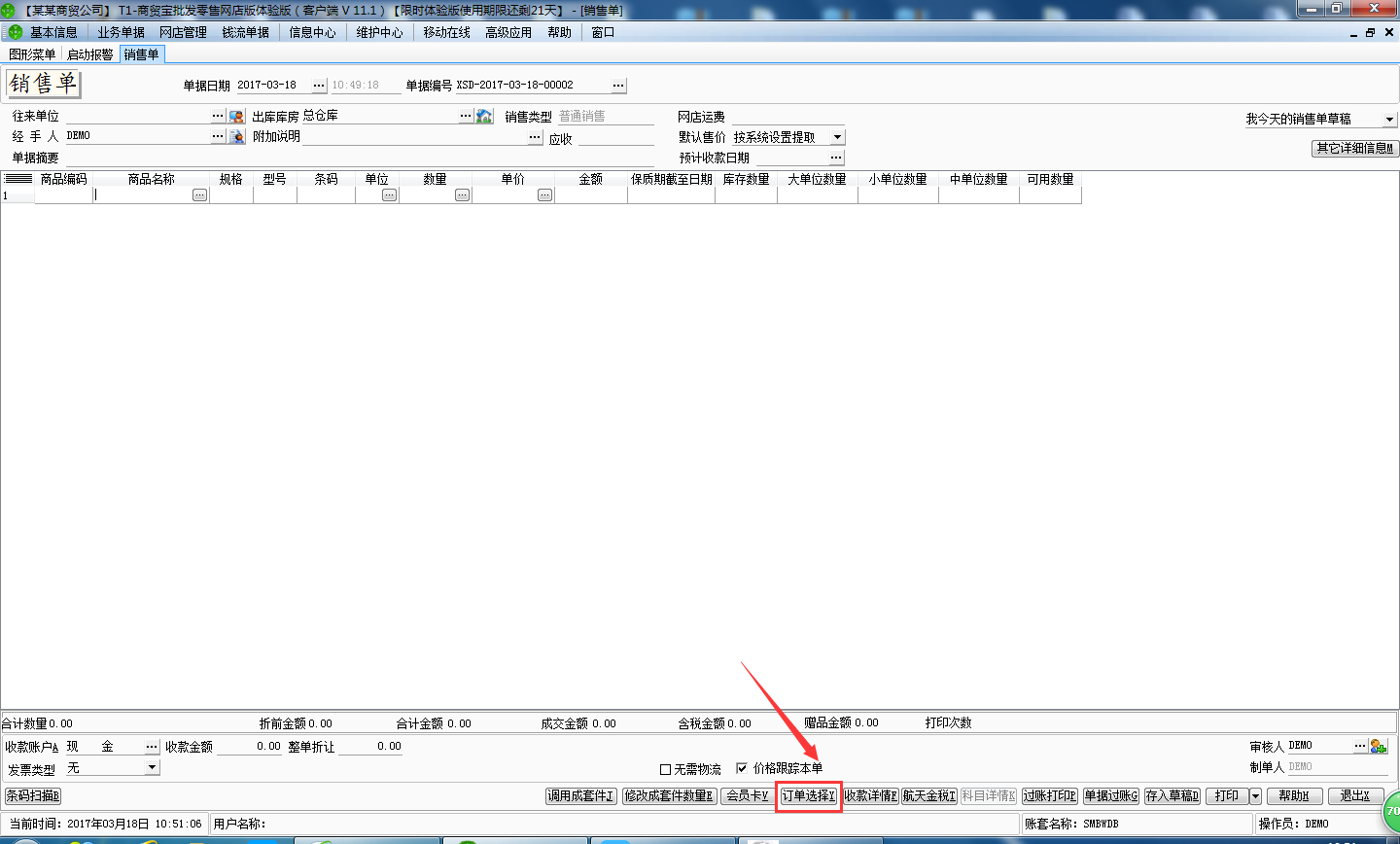
Task: Click the browse icon beside 附加说明
Action: point(534,135)
